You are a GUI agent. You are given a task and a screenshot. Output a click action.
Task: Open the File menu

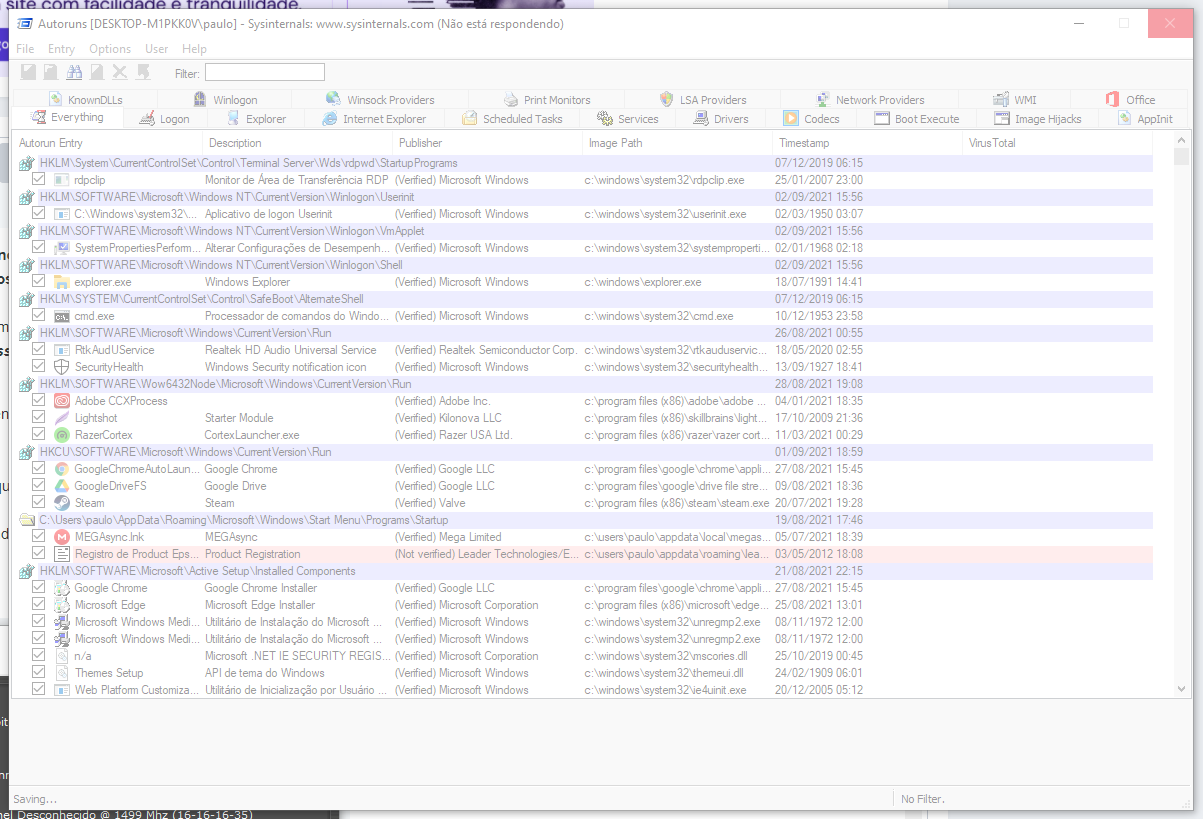pyautogui.click(x=25, y=48)
